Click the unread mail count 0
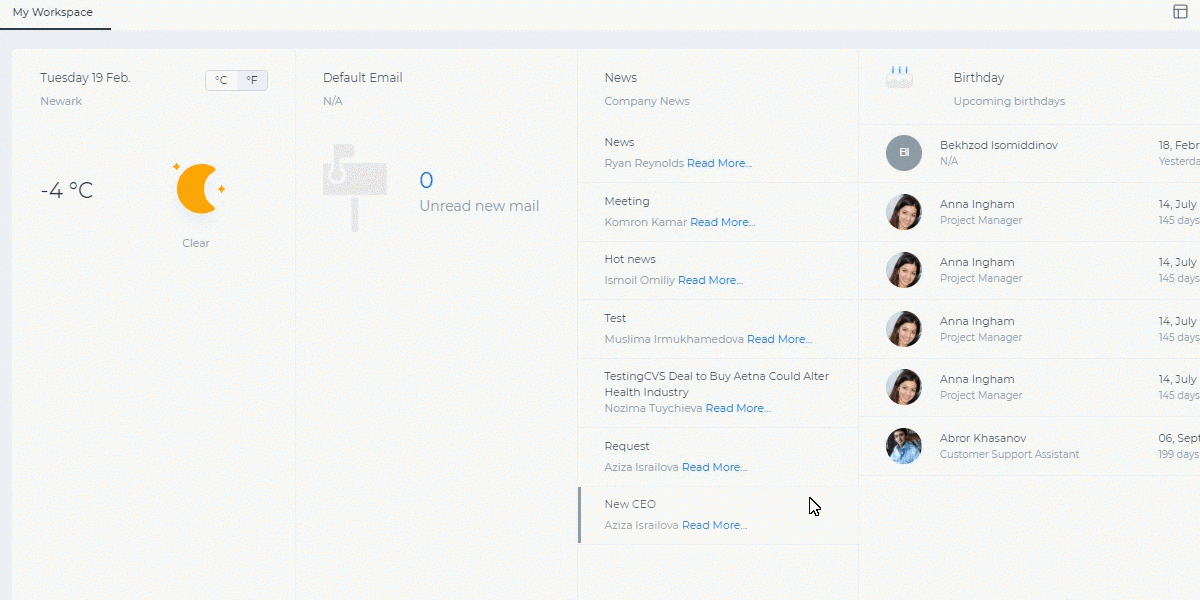Image resolution: width=1200 pixels, height=600 pixels. point(426,181)
